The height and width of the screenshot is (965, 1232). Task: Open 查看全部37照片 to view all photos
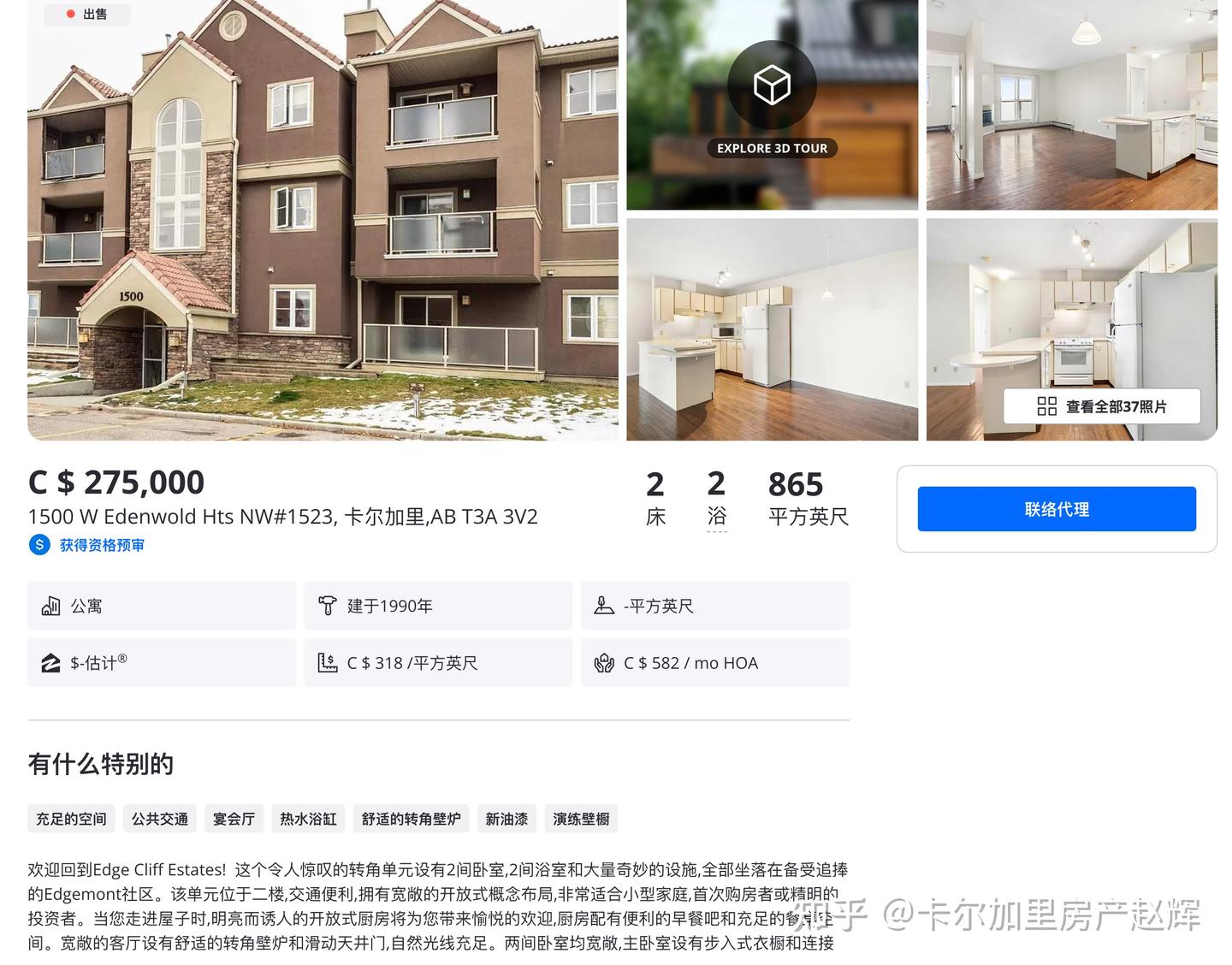1102,406
